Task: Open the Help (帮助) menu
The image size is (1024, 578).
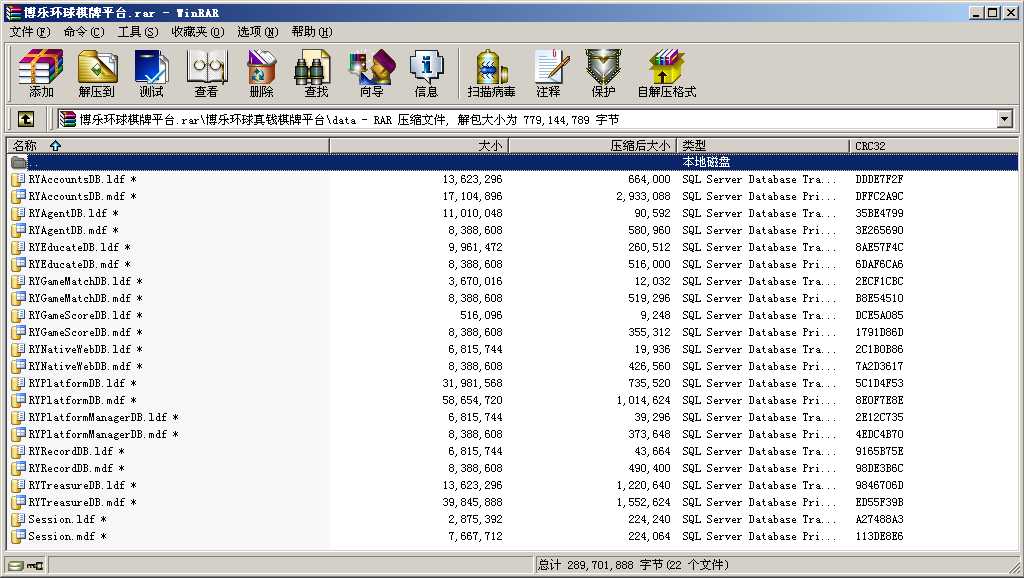Action: click(x=312, y=31)
